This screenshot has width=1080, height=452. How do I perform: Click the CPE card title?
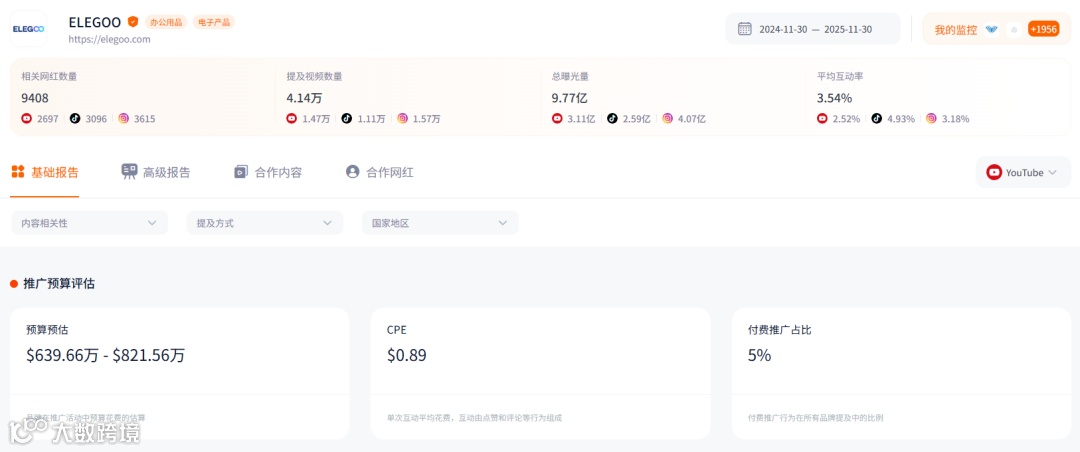coord(397,330)
